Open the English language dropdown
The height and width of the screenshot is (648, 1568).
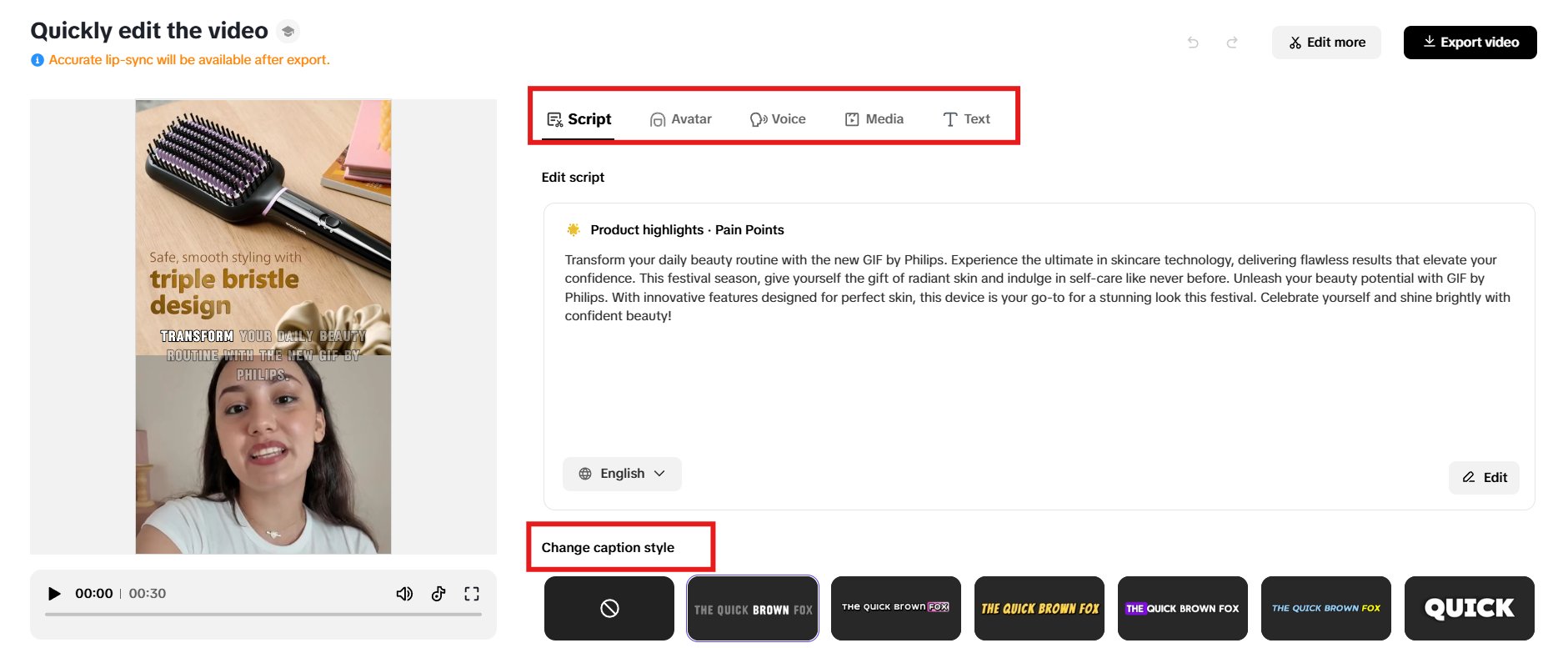pyautogui.click(x=622, y=474)
